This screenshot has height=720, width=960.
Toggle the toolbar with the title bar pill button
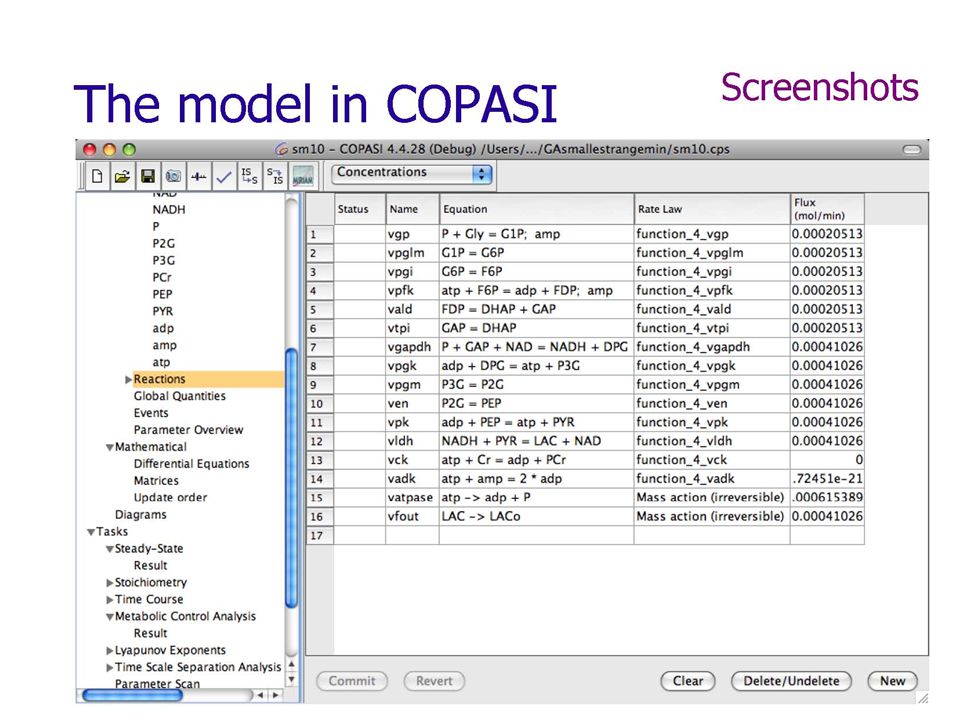tap(912, 149)
